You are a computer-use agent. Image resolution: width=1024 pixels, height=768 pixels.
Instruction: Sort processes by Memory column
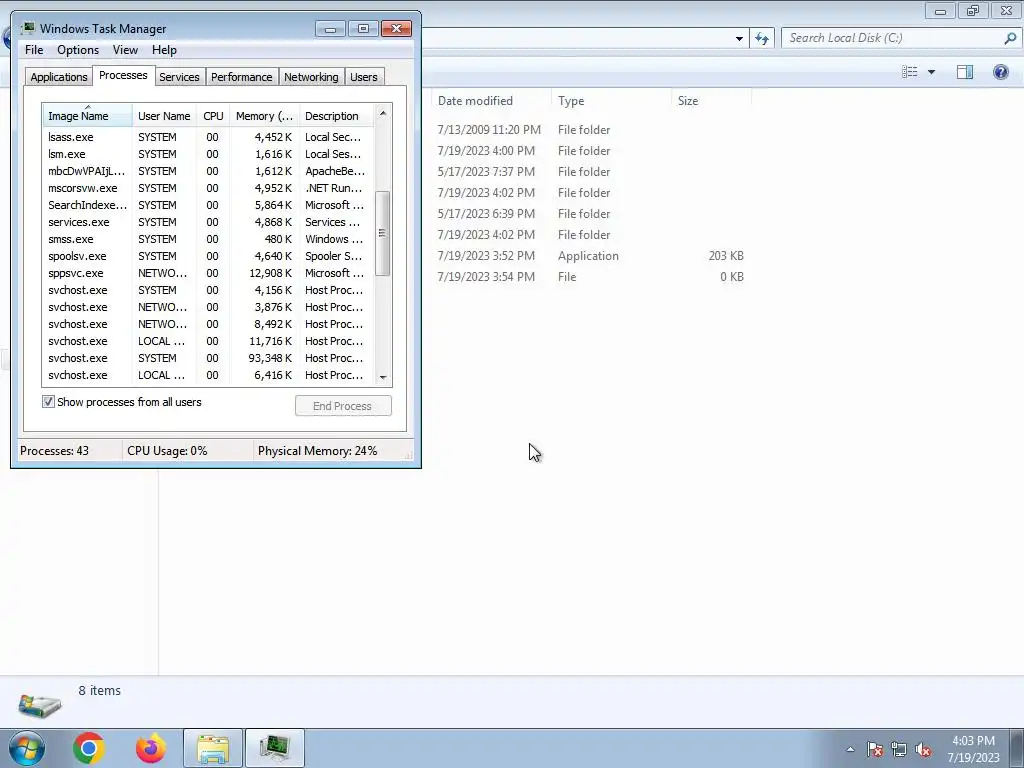click(x=264, y=116)
